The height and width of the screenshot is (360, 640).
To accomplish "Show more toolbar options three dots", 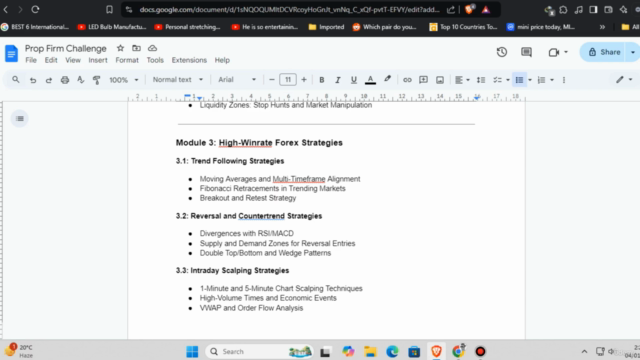I will (564, 80).
